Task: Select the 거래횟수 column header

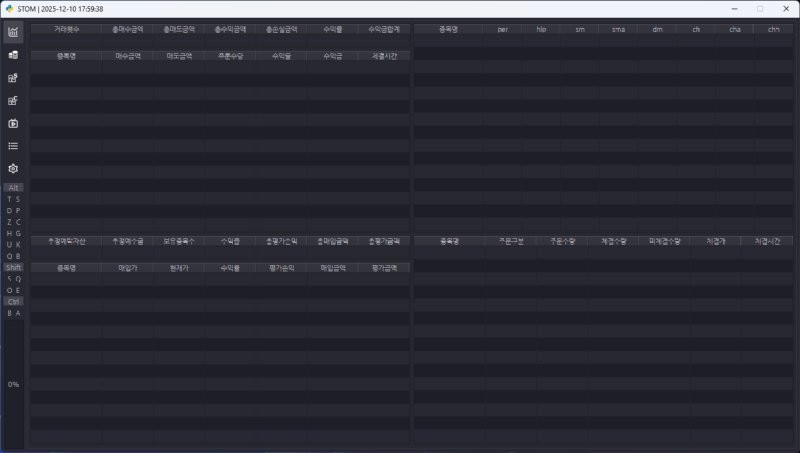Action: (x=67, y=29)
